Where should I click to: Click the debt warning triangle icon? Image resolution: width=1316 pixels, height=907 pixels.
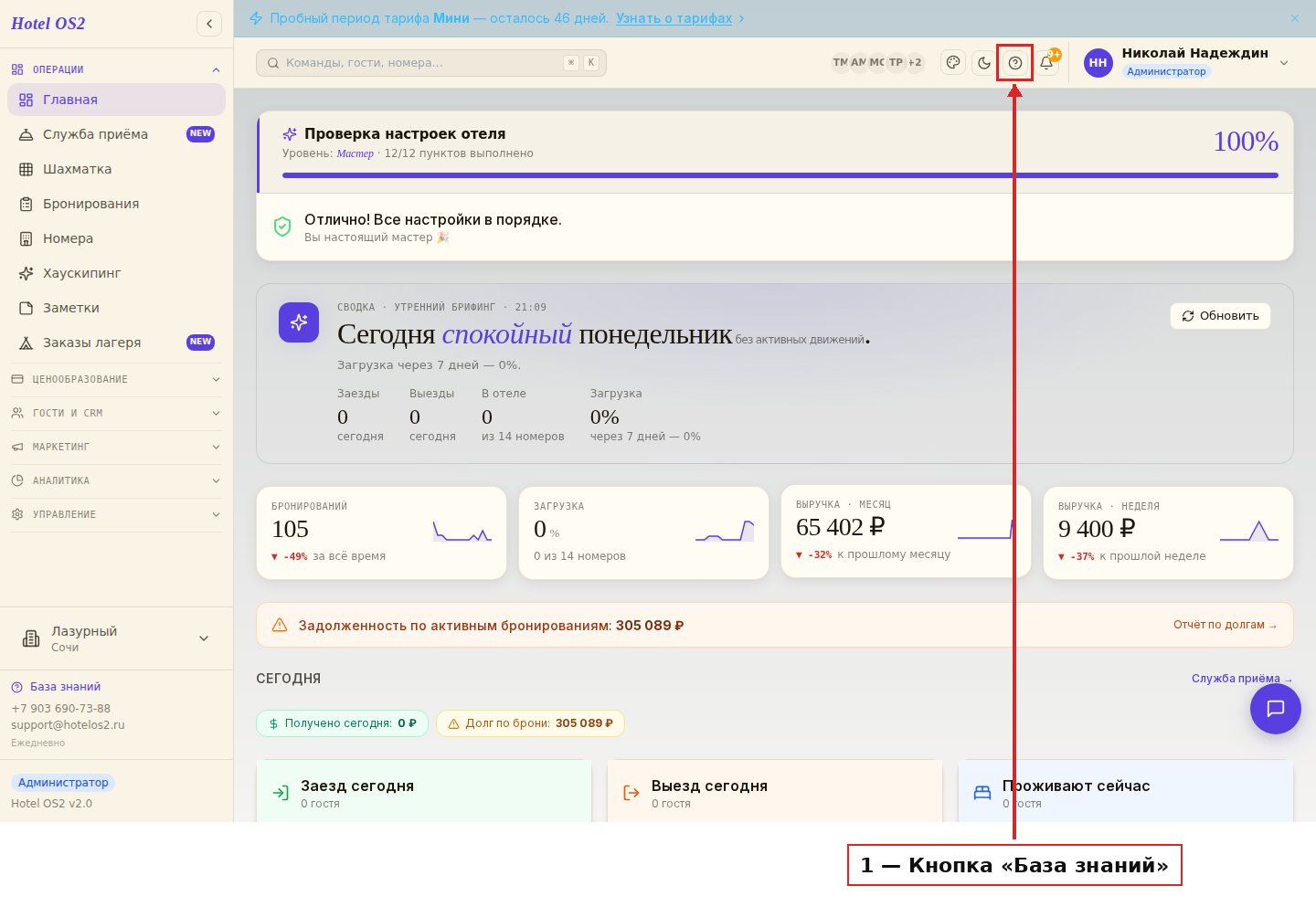(x=280, y=626)
